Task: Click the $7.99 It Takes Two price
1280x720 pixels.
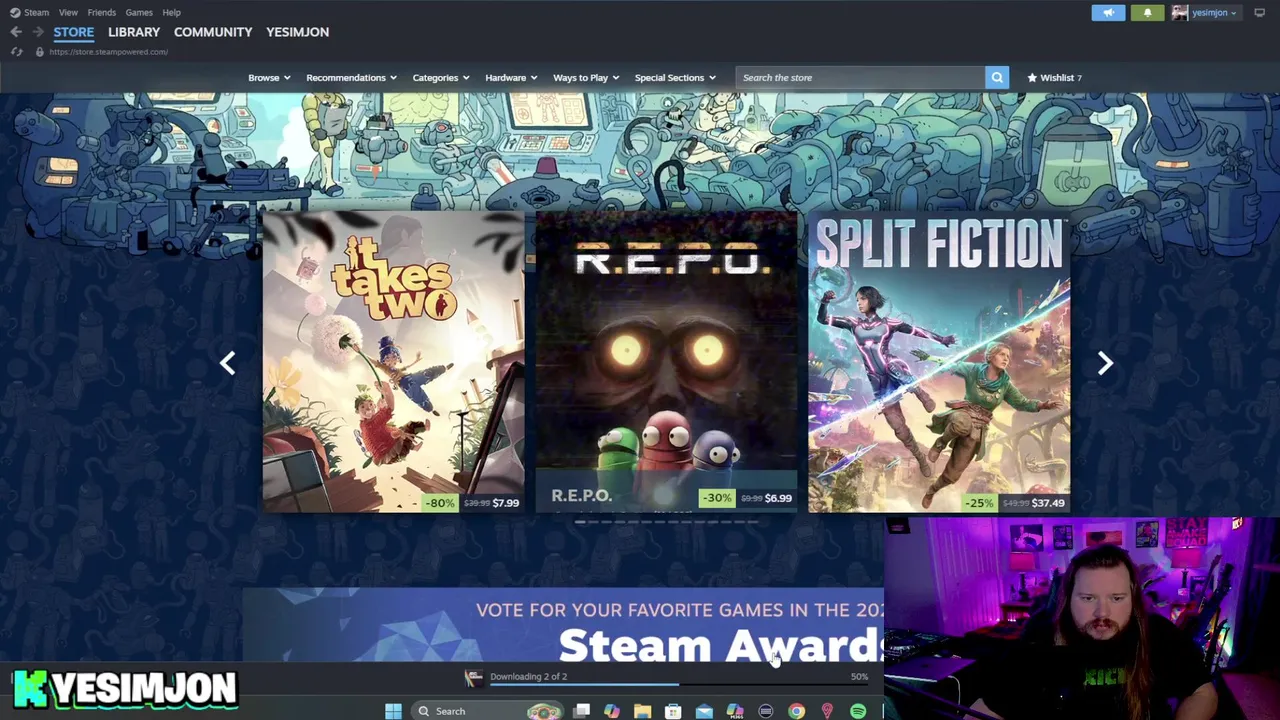Action: click(505, 503)
